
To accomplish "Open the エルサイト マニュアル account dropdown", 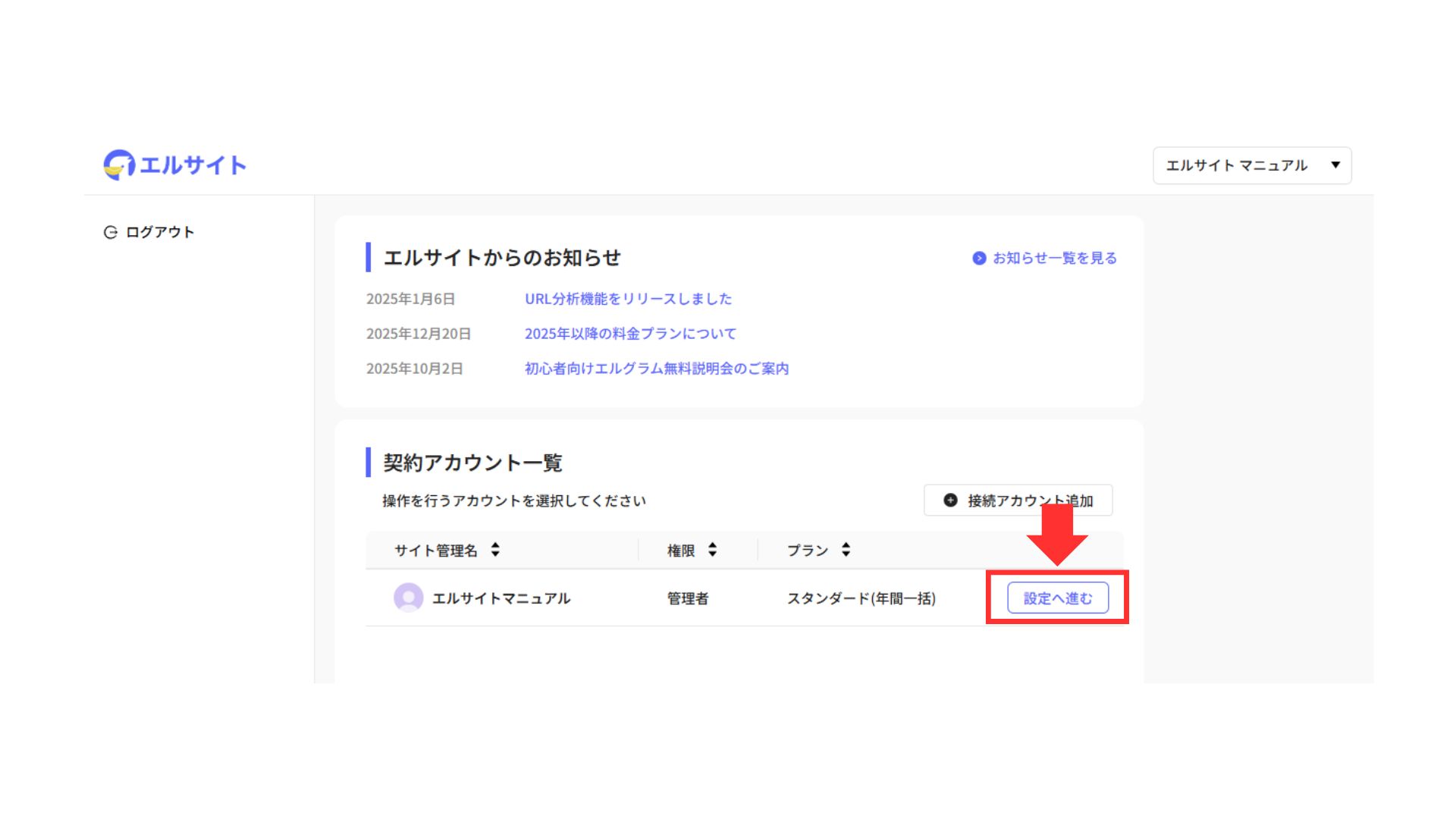I will [1237, 165].
